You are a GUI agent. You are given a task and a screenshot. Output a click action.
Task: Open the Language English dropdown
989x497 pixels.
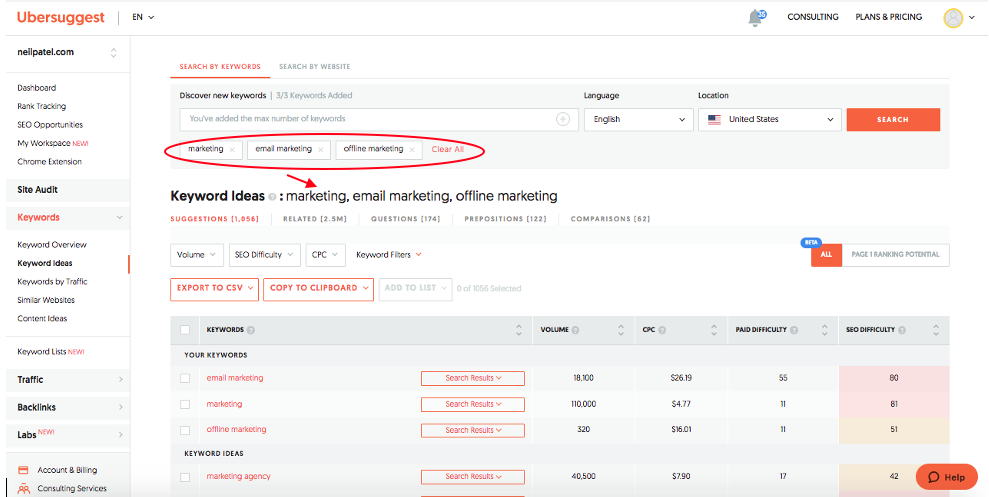point(638,119)
